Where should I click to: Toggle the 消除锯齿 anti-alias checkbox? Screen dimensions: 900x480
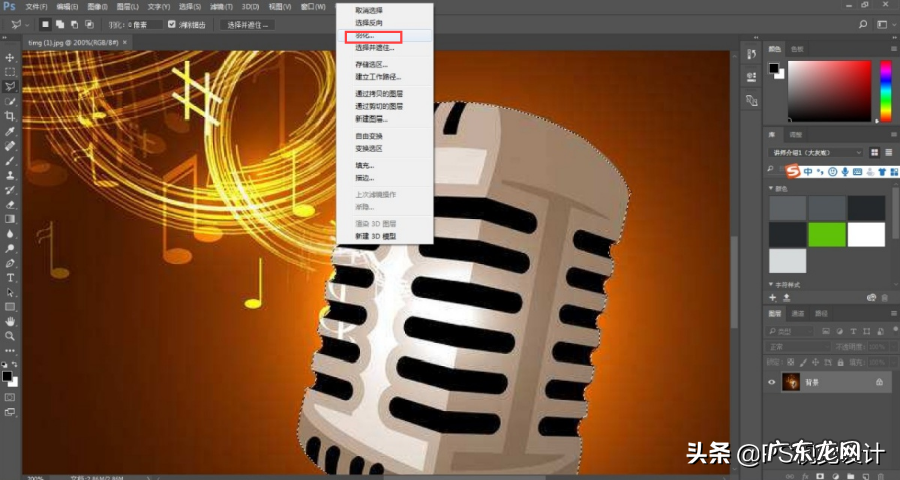point(172,23)
